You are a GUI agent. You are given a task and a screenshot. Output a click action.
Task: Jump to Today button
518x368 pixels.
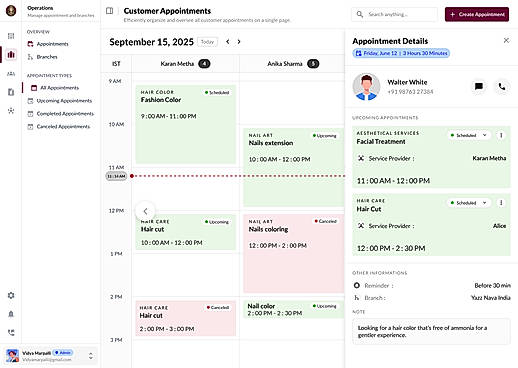tap(207, 42)
